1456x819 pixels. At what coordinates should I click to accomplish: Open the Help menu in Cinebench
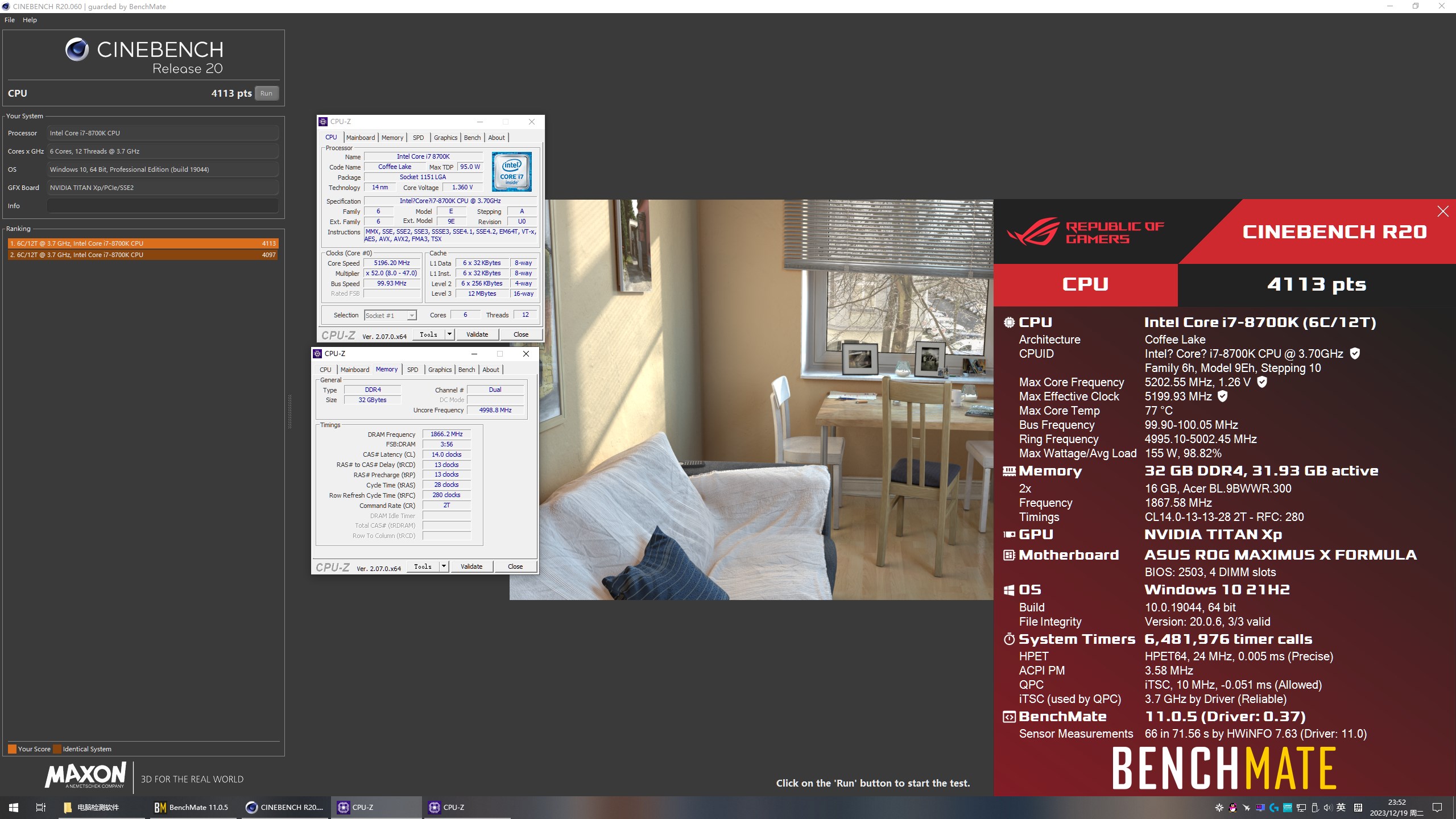30,20
